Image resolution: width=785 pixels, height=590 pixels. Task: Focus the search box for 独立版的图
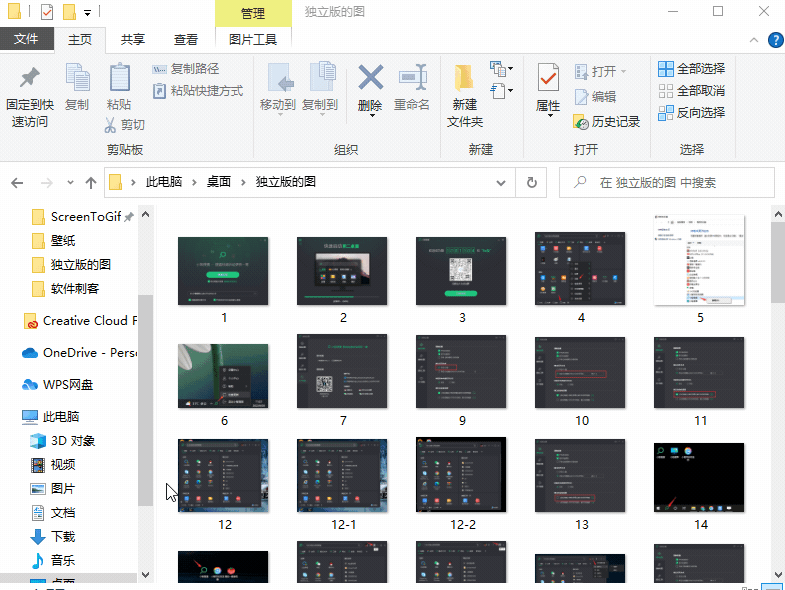pyautogui.click(x=667, y=183)
